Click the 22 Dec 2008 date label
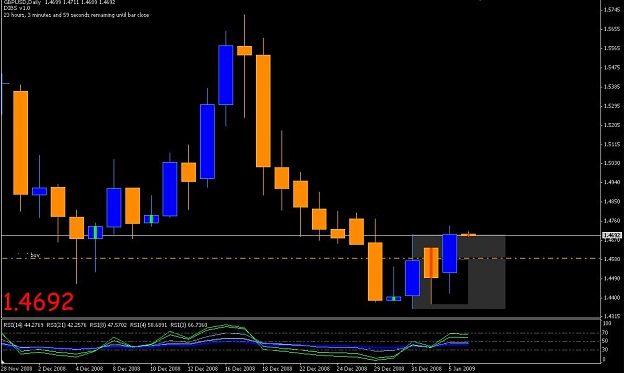 pyautogui.click(x=315, y=369)
